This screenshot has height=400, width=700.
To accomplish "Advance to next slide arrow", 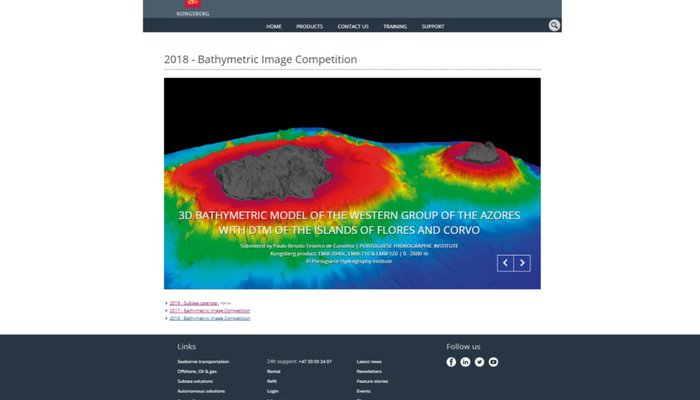I will pos(522,263).
